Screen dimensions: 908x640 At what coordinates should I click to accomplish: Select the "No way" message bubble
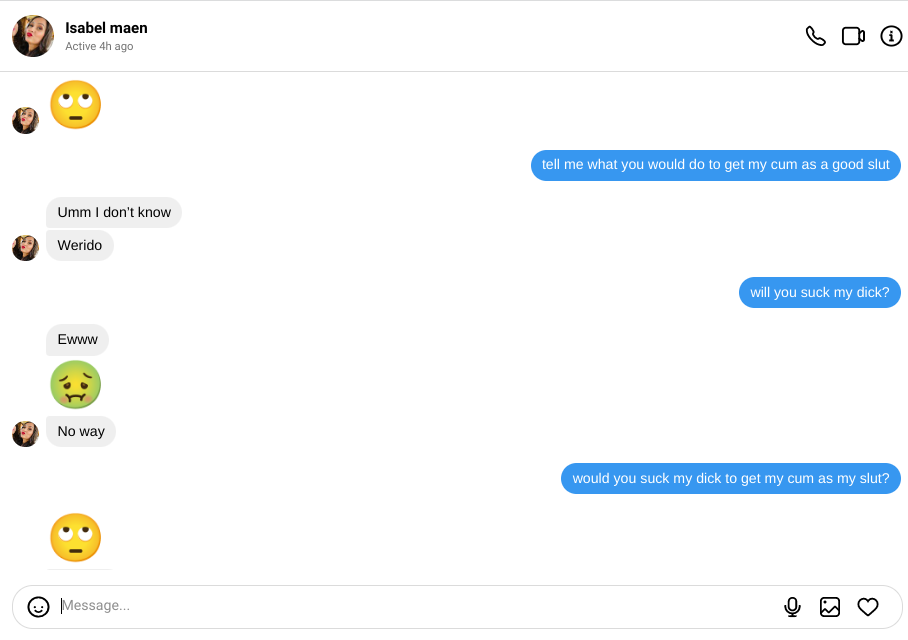click(81, 431)
